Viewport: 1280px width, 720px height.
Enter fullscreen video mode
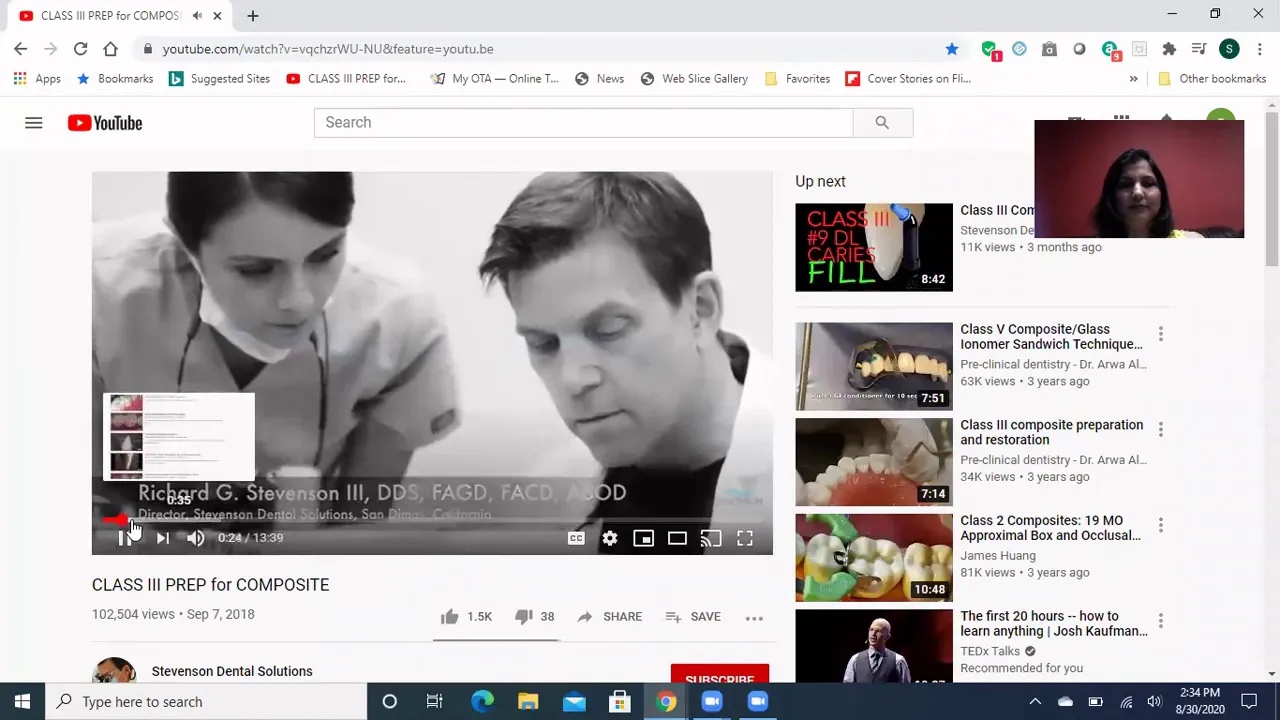click(745, 538)
